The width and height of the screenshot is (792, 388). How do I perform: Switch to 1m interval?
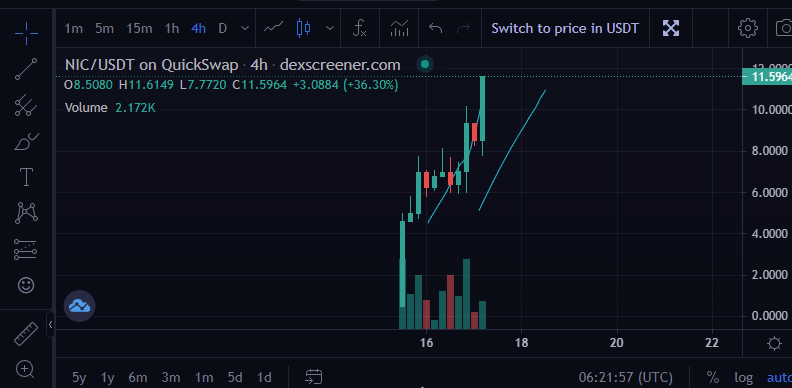pos(73,28)
